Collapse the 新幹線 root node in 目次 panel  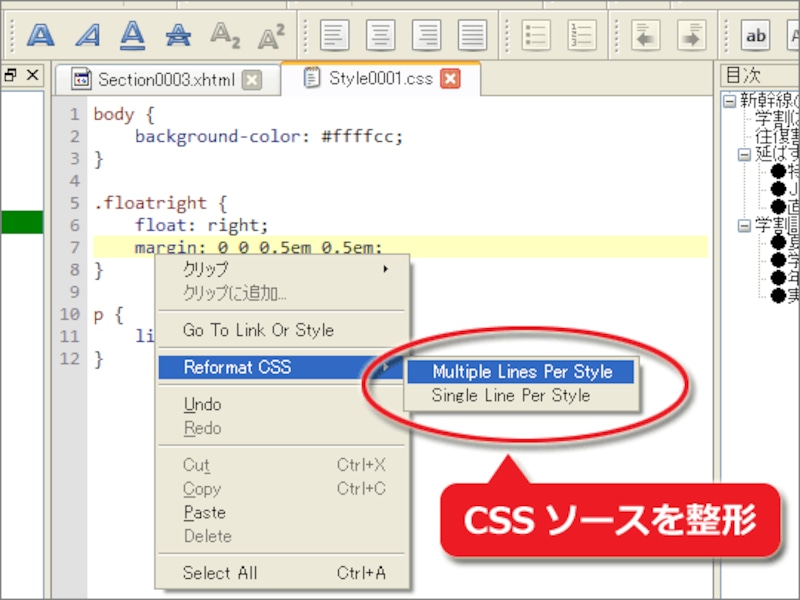[729, 102]
